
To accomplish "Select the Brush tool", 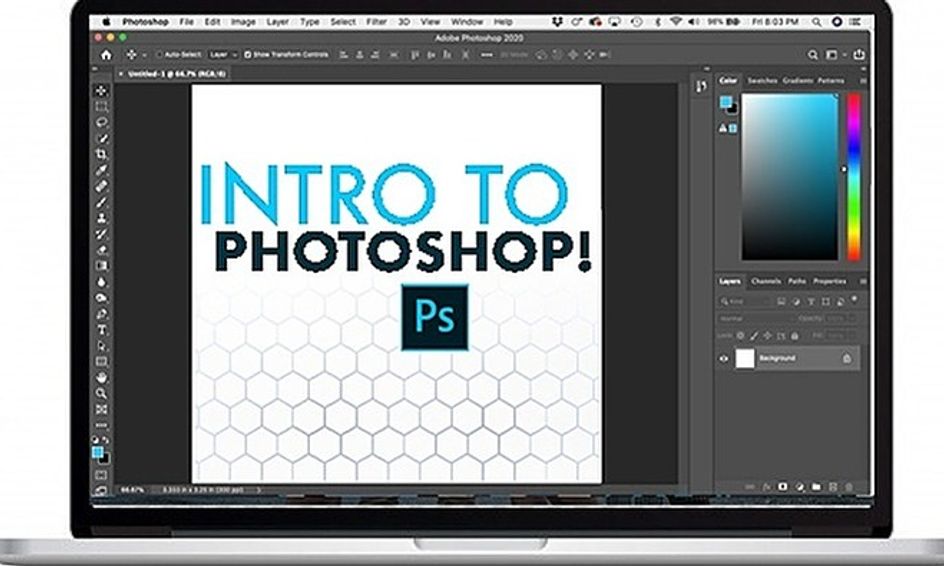I will point(101,202).
